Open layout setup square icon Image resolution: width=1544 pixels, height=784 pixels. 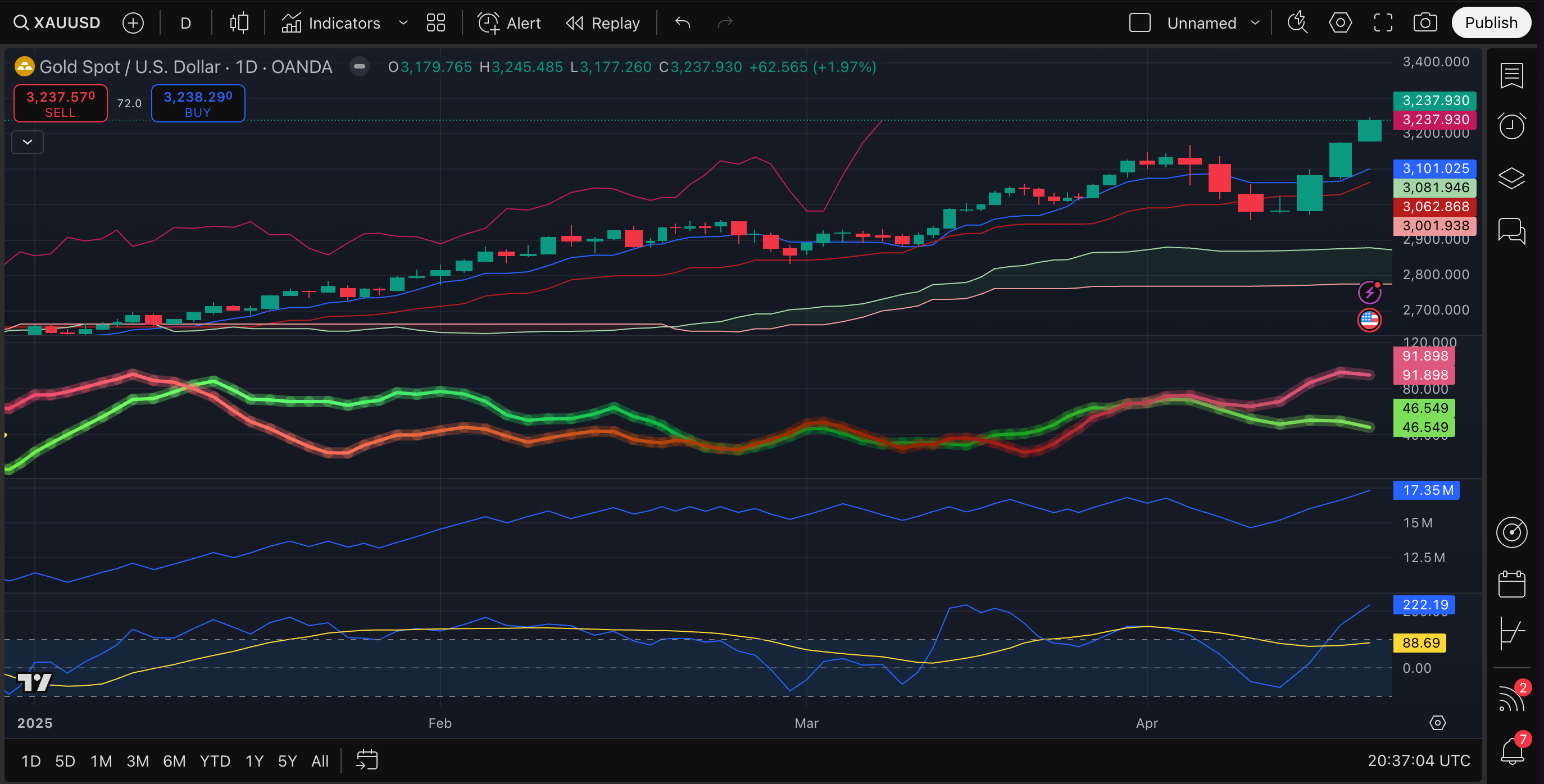coord(1139,24)
